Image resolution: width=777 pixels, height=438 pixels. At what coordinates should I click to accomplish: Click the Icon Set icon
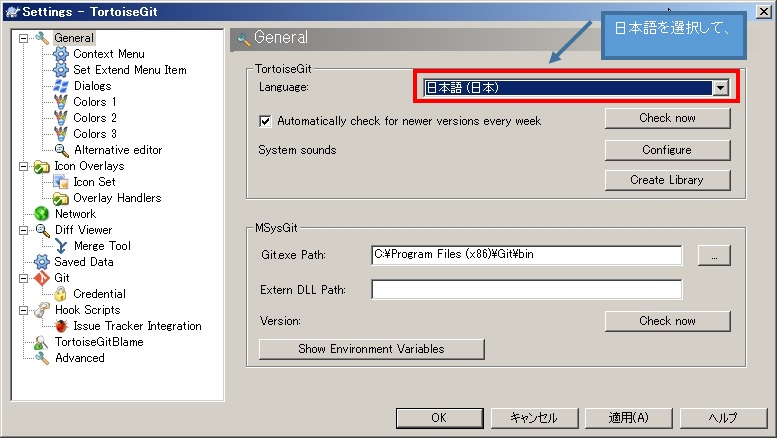(61, 182)
